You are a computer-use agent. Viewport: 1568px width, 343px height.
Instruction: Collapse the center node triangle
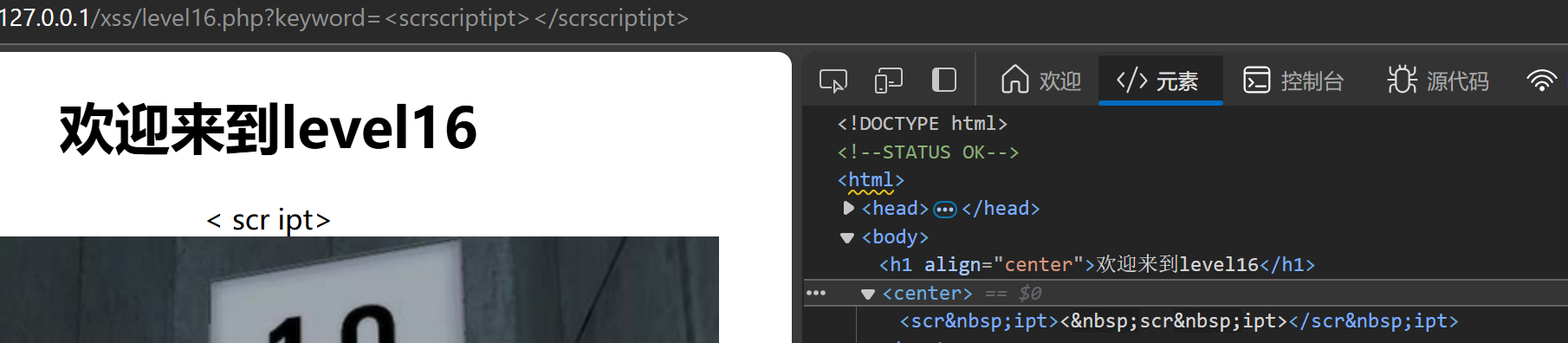pyautogui.click(x=867, y=294)
